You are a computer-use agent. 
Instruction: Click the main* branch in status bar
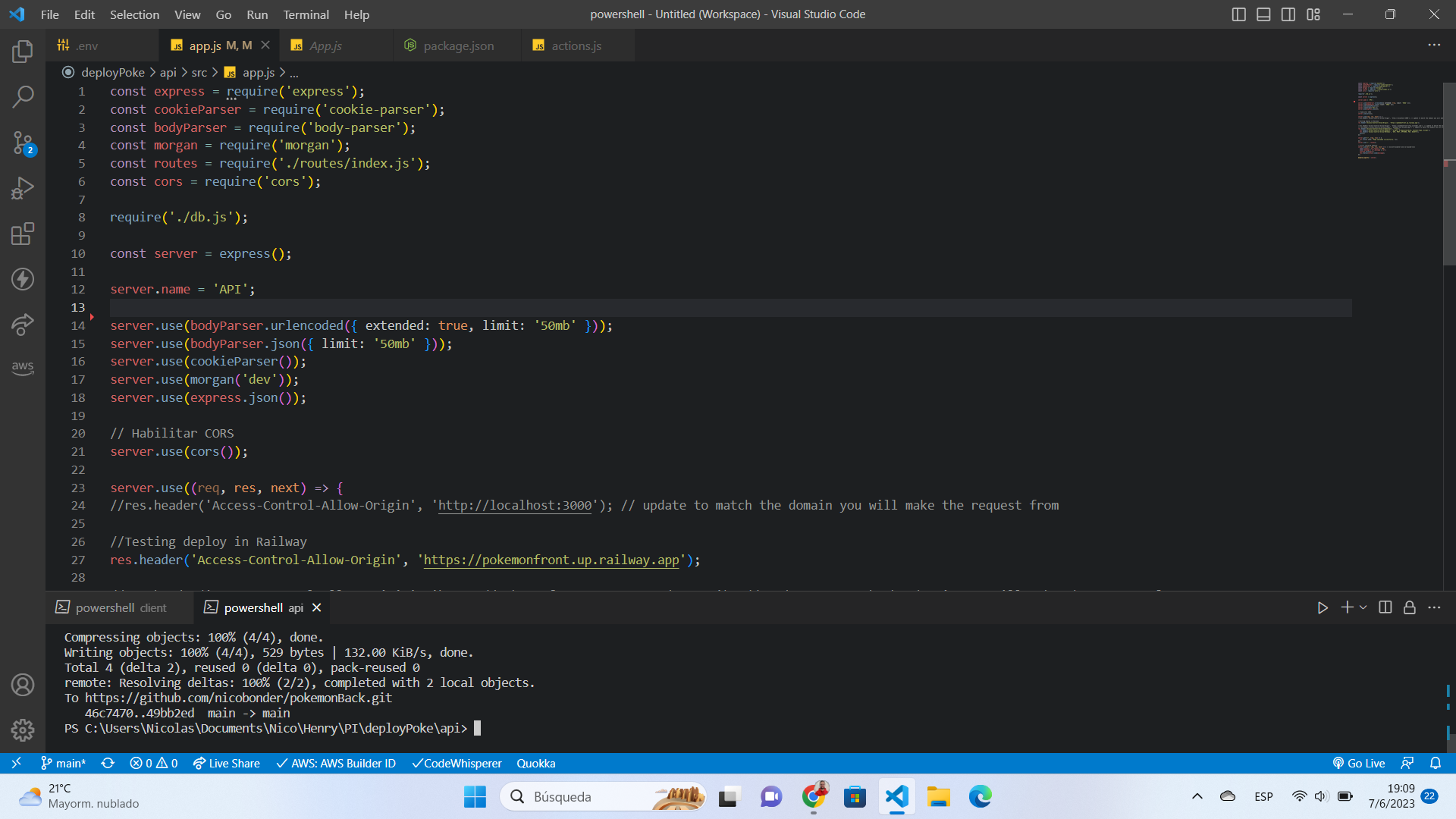(64, 763)
